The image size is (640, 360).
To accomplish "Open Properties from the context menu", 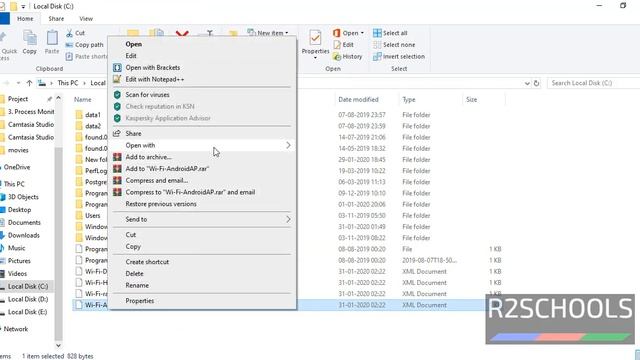I will pyautogui.click(x=203, y=301).
